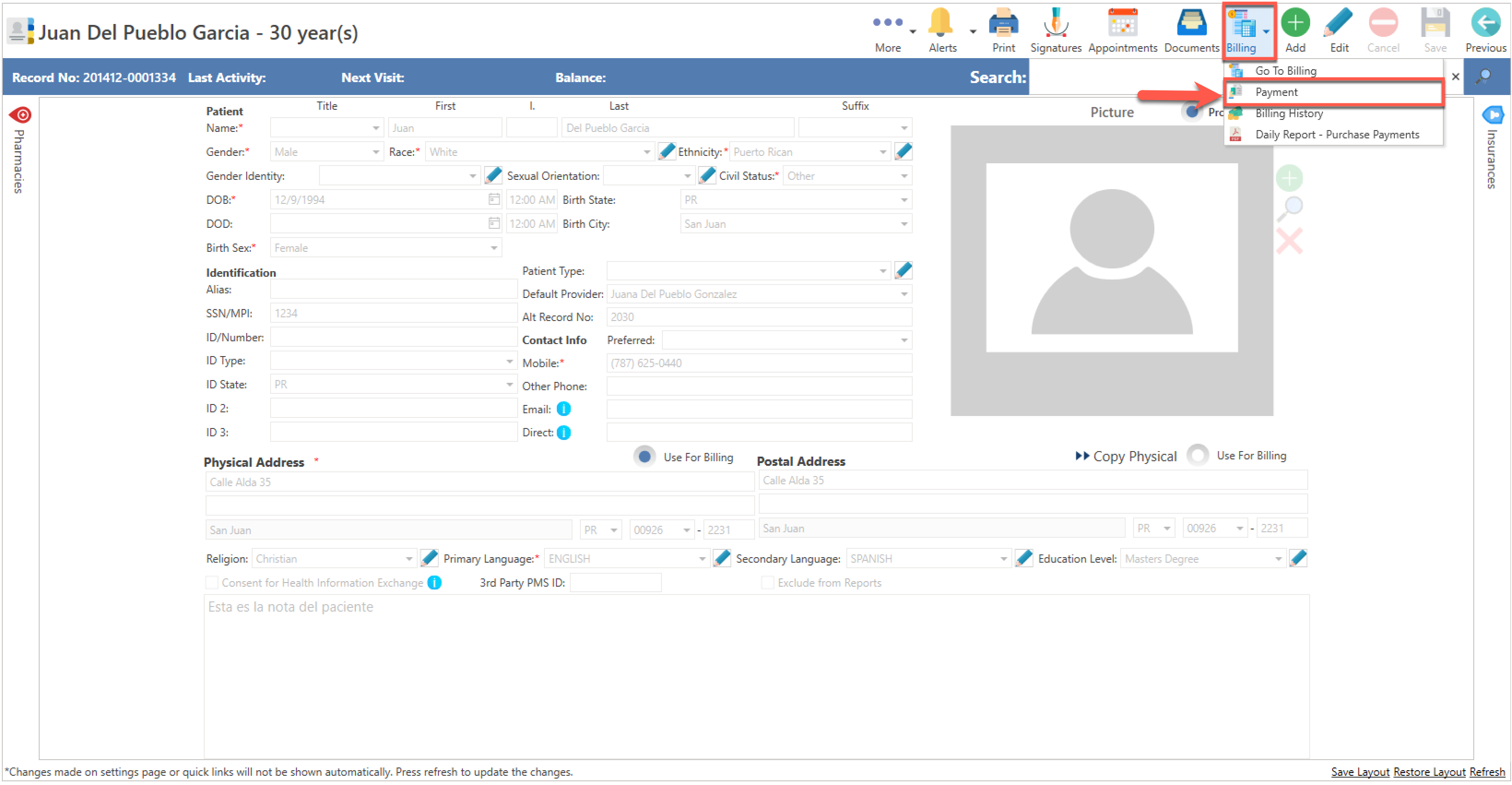Open the Documents tray icon
The image size is (1512, 785).
pyautogui.click(x=1191, y=24)
